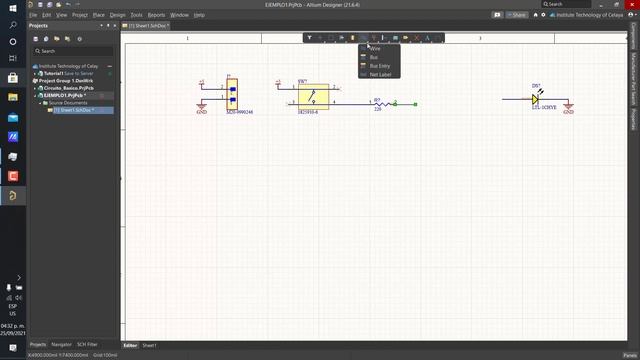This screenshot has height=360, width=640.
Task: Click the Panels button at bottom right
Action: 630,355
